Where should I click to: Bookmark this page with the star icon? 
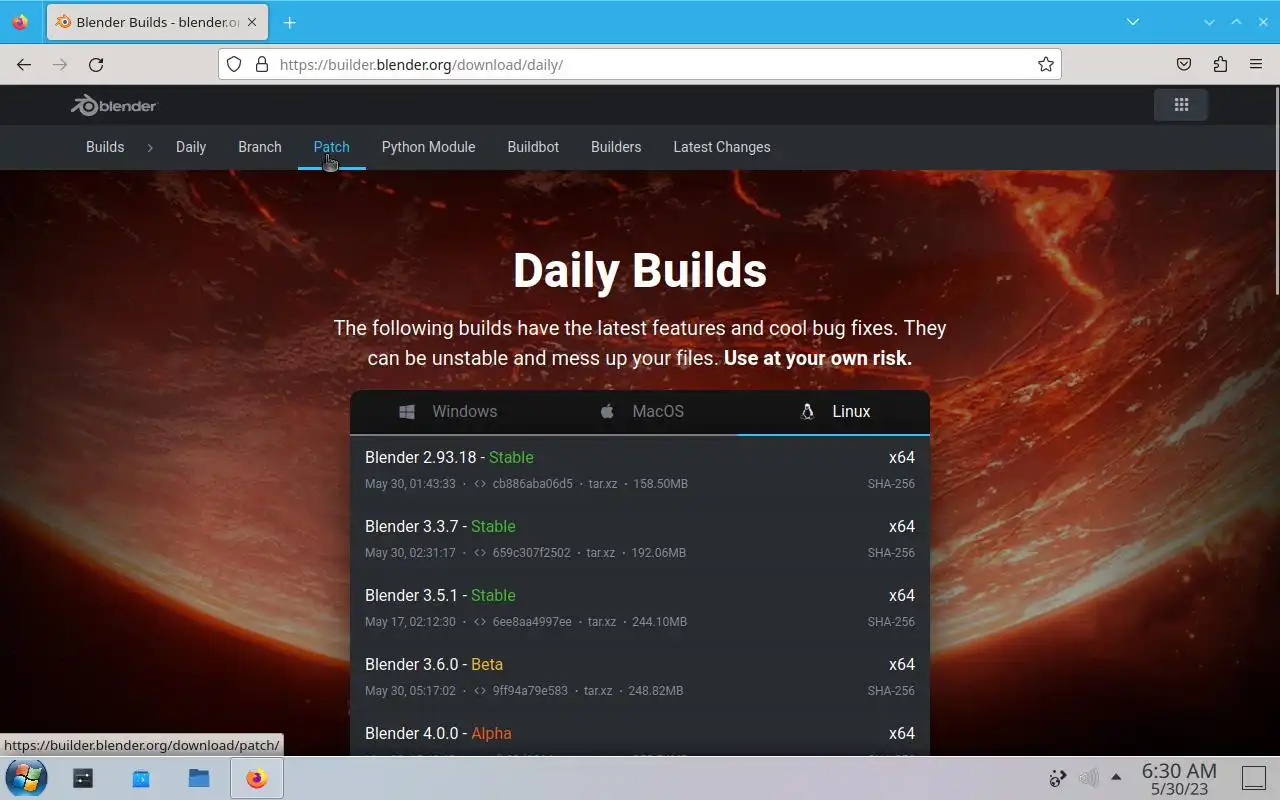click(x=1046, y=64)
